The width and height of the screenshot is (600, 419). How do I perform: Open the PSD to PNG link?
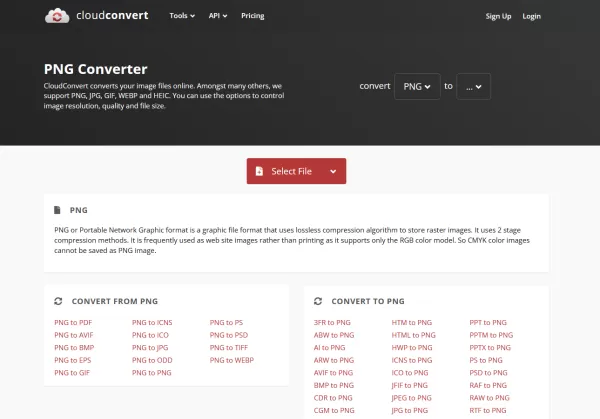click(488, 373)
